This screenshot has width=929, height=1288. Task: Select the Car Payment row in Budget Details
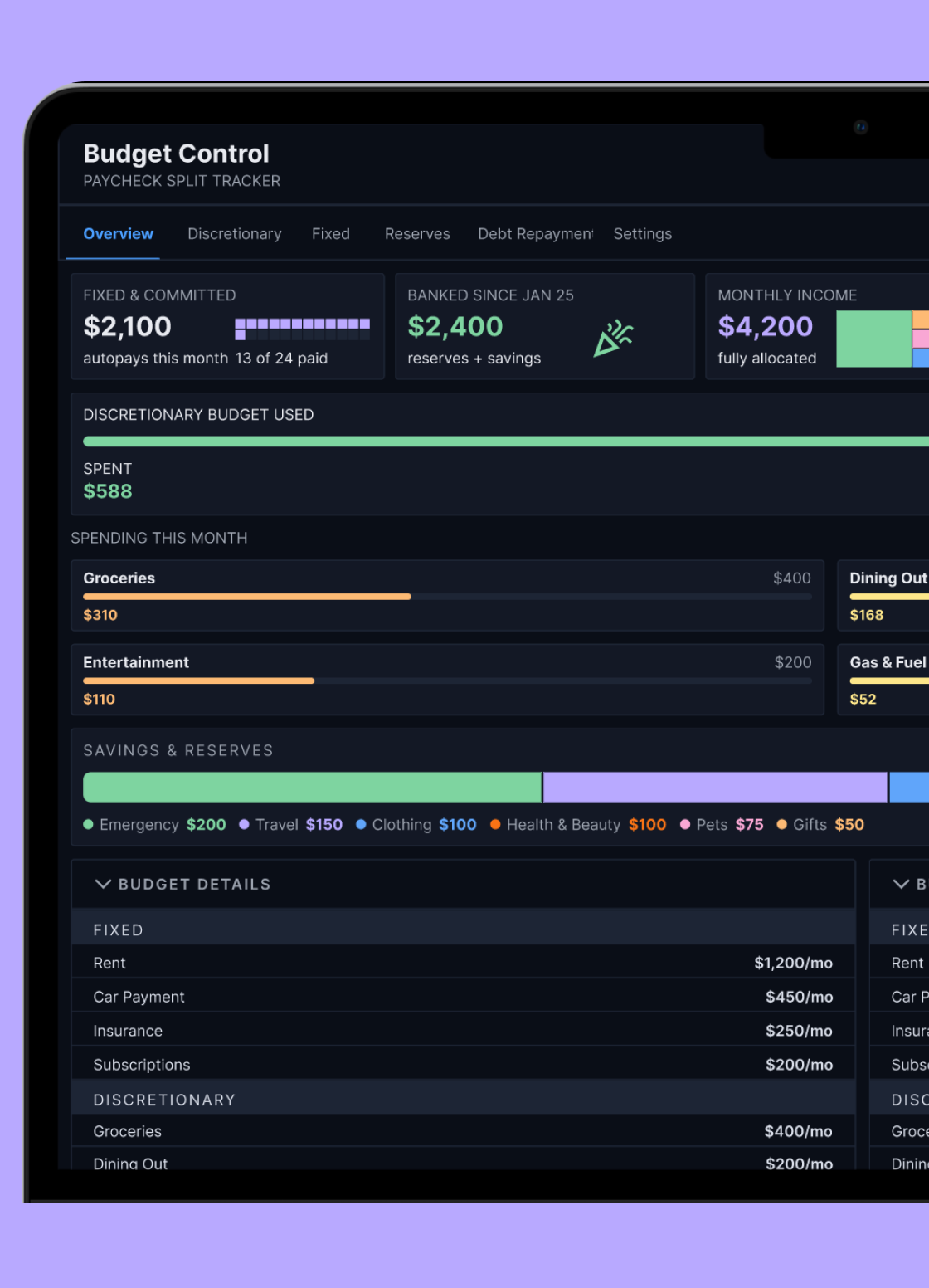[463, 997]
